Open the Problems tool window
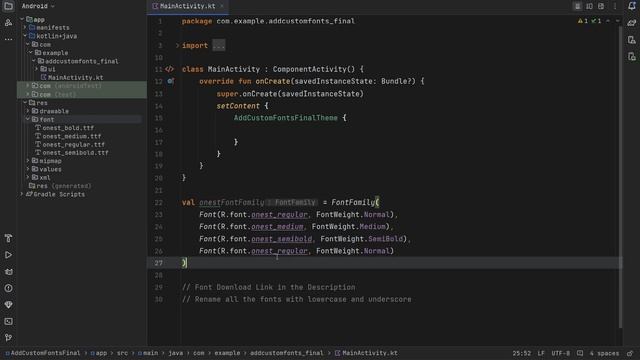Image resolution: width=640 pixels, height=360 pixels. tap(8, 288)
